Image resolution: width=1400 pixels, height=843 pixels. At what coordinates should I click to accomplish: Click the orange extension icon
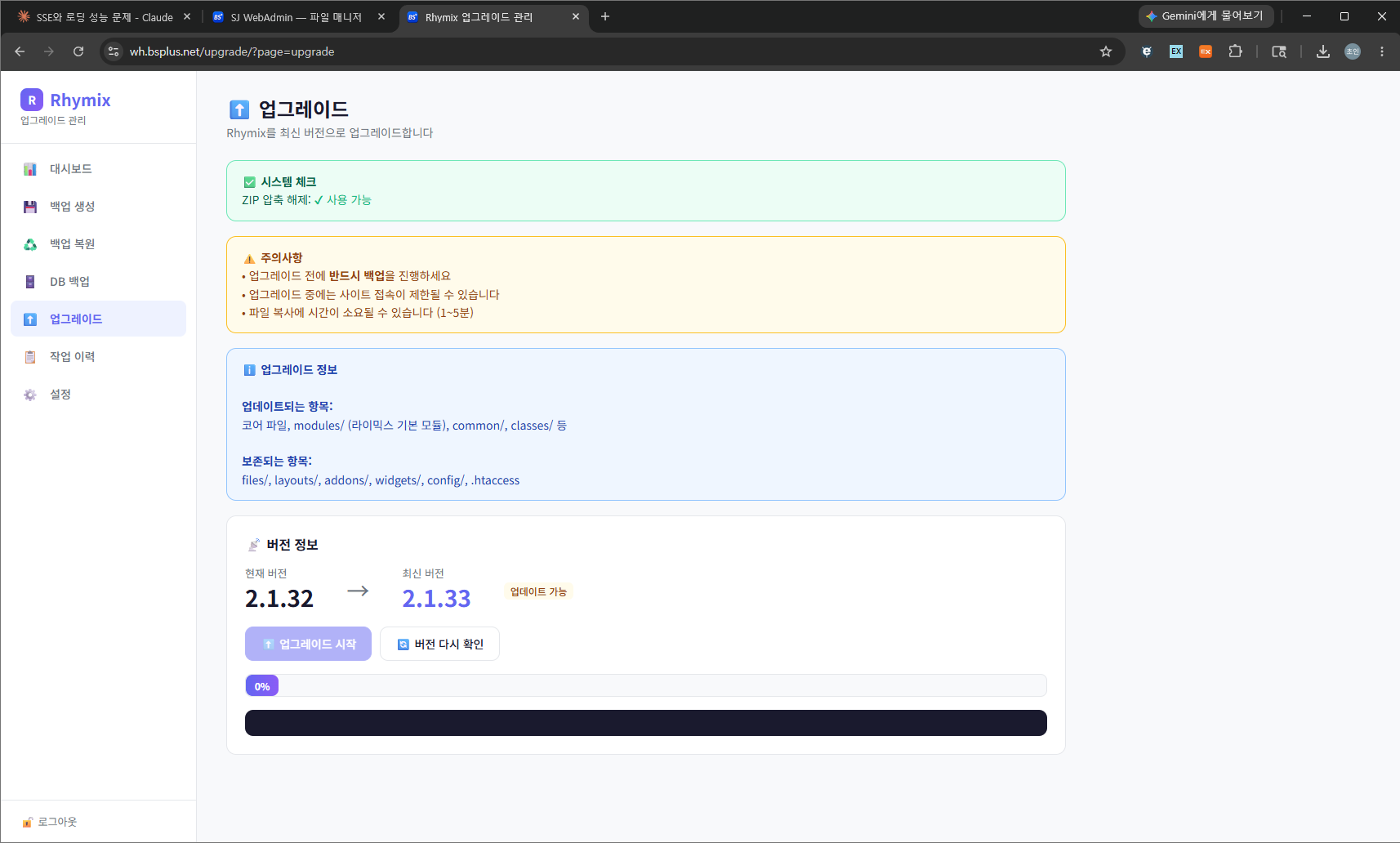1206,51
